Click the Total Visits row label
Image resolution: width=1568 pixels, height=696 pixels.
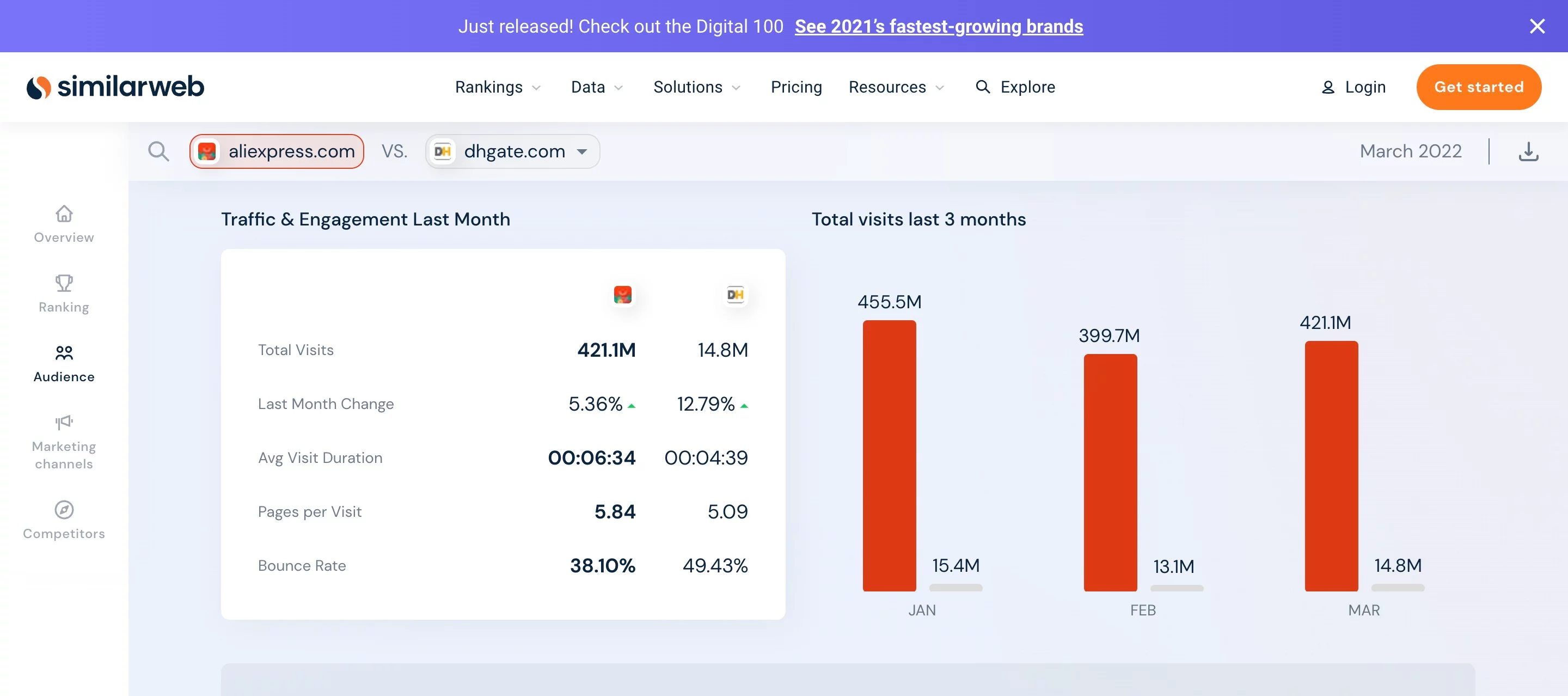(295, 350)
